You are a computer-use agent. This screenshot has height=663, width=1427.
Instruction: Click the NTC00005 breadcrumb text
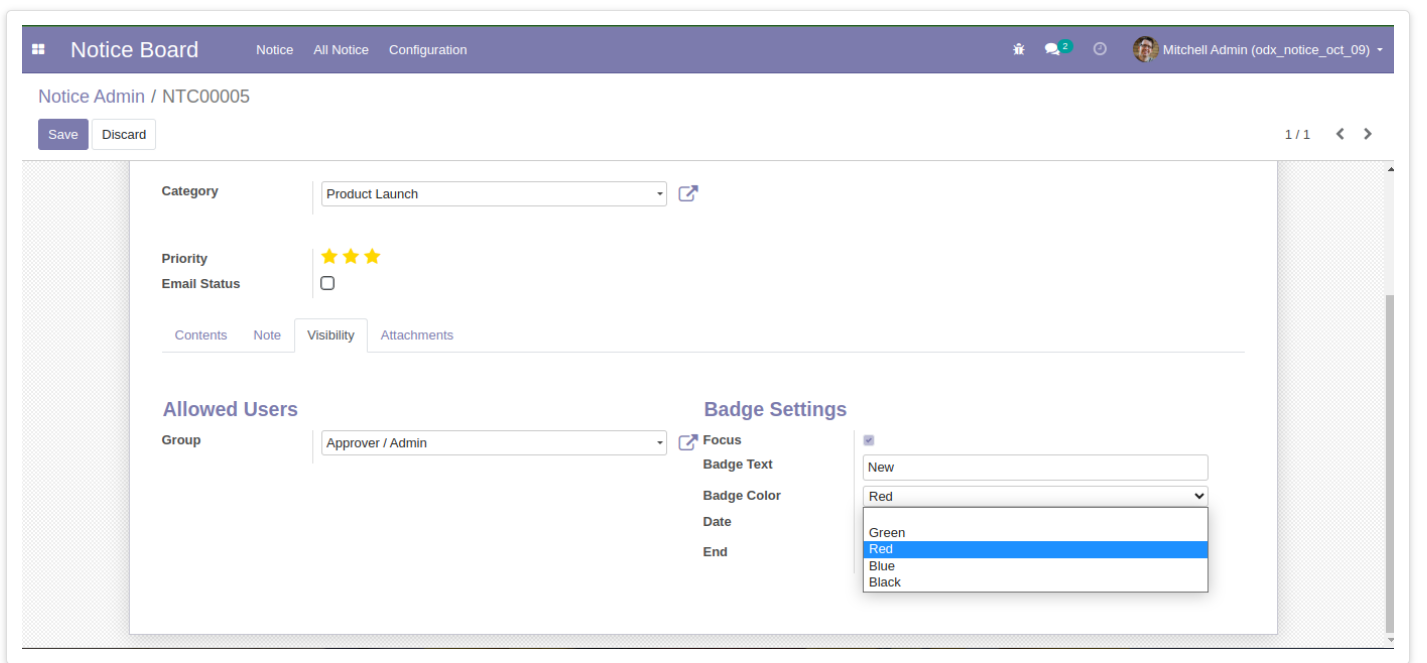pyautogui.click(x=206, y=96)
